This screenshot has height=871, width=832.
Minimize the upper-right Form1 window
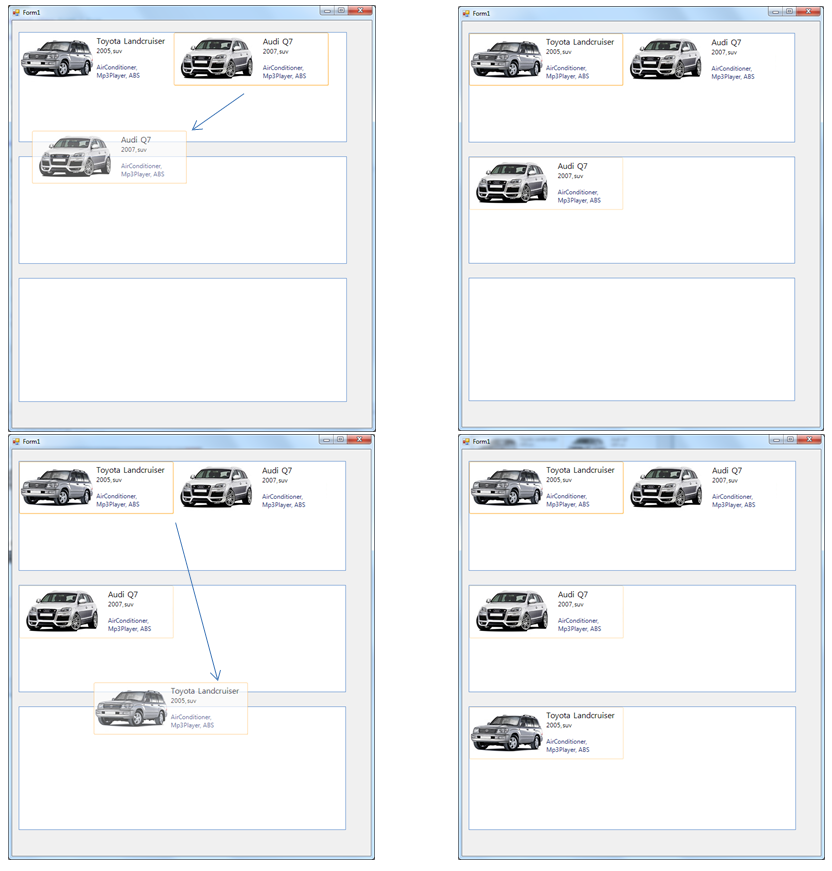775,12
